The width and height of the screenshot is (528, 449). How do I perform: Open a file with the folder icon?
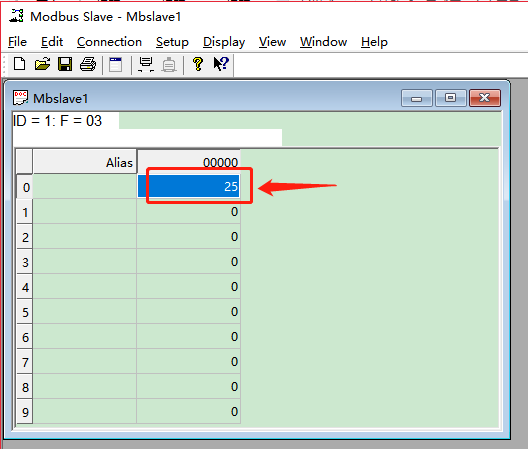tap(42, 64)
